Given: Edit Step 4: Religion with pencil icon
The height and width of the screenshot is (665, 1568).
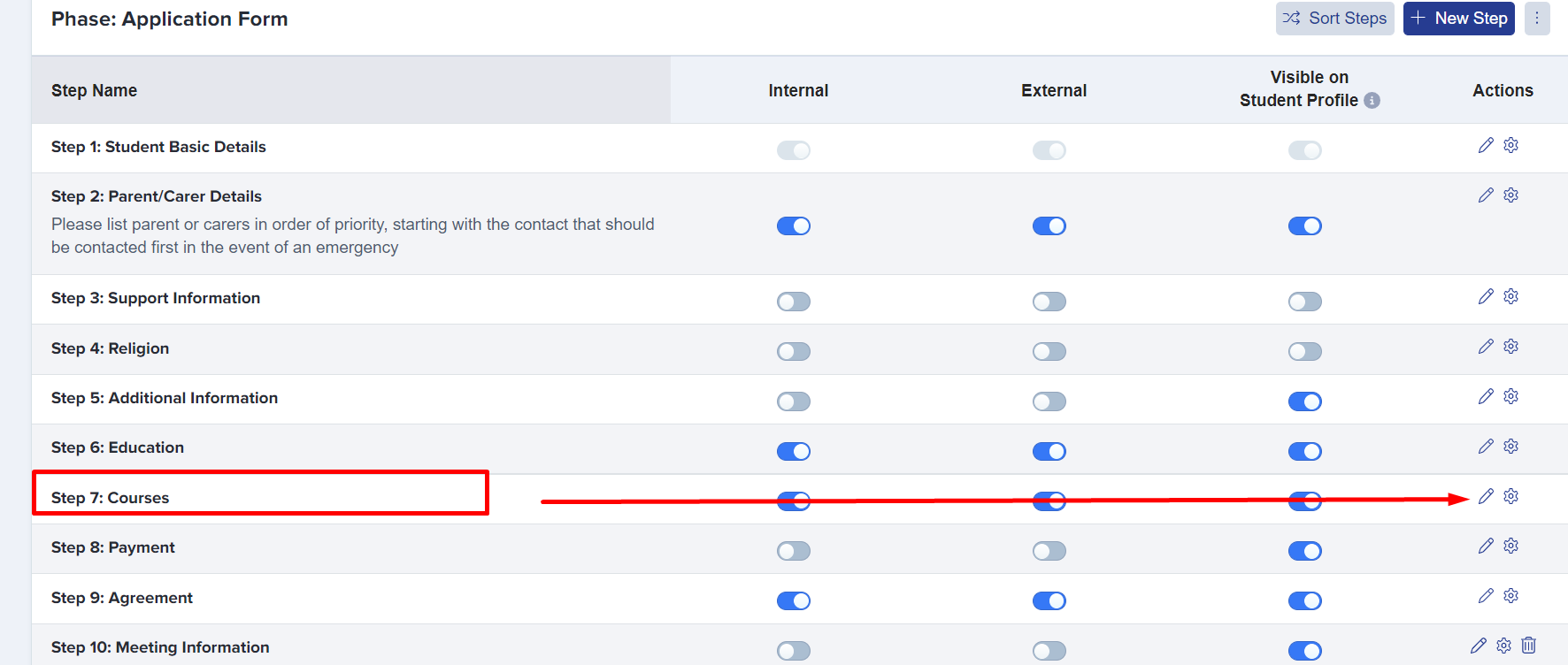Looking at the screenshot, I should tap(1486, 347).
